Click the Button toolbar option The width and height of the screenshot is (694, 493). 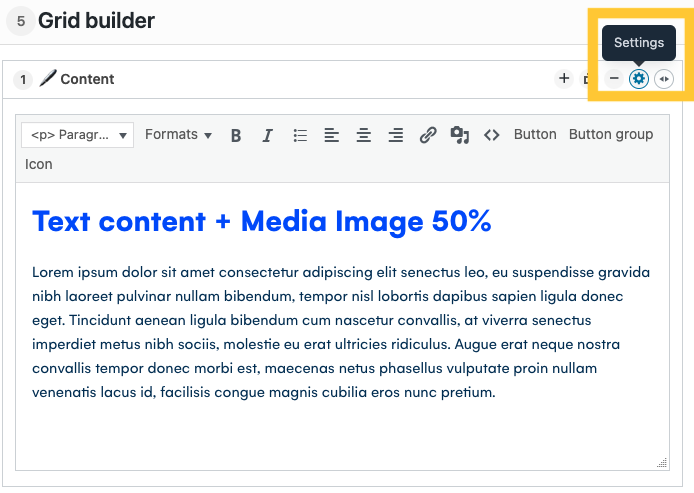point(535,134)
